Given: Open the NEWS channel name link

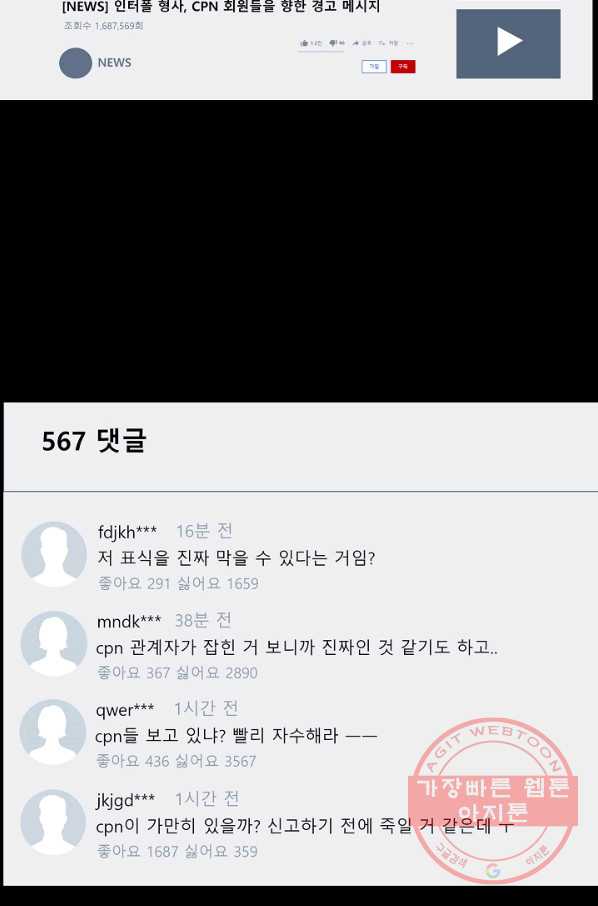Looking at the screenshot, I should 114,62.
